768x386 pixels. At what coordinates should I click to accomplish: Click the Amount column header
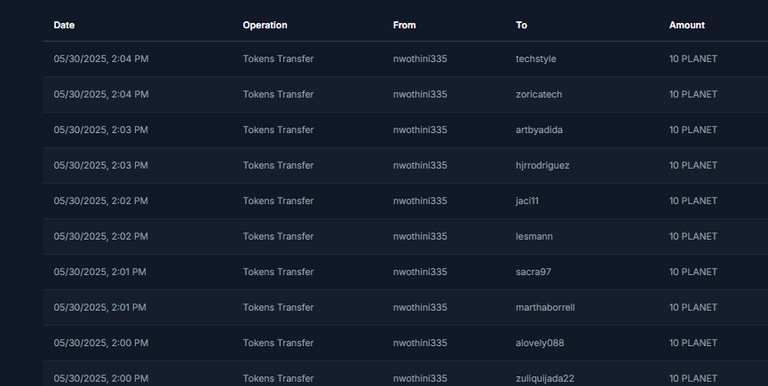point(687,25)
